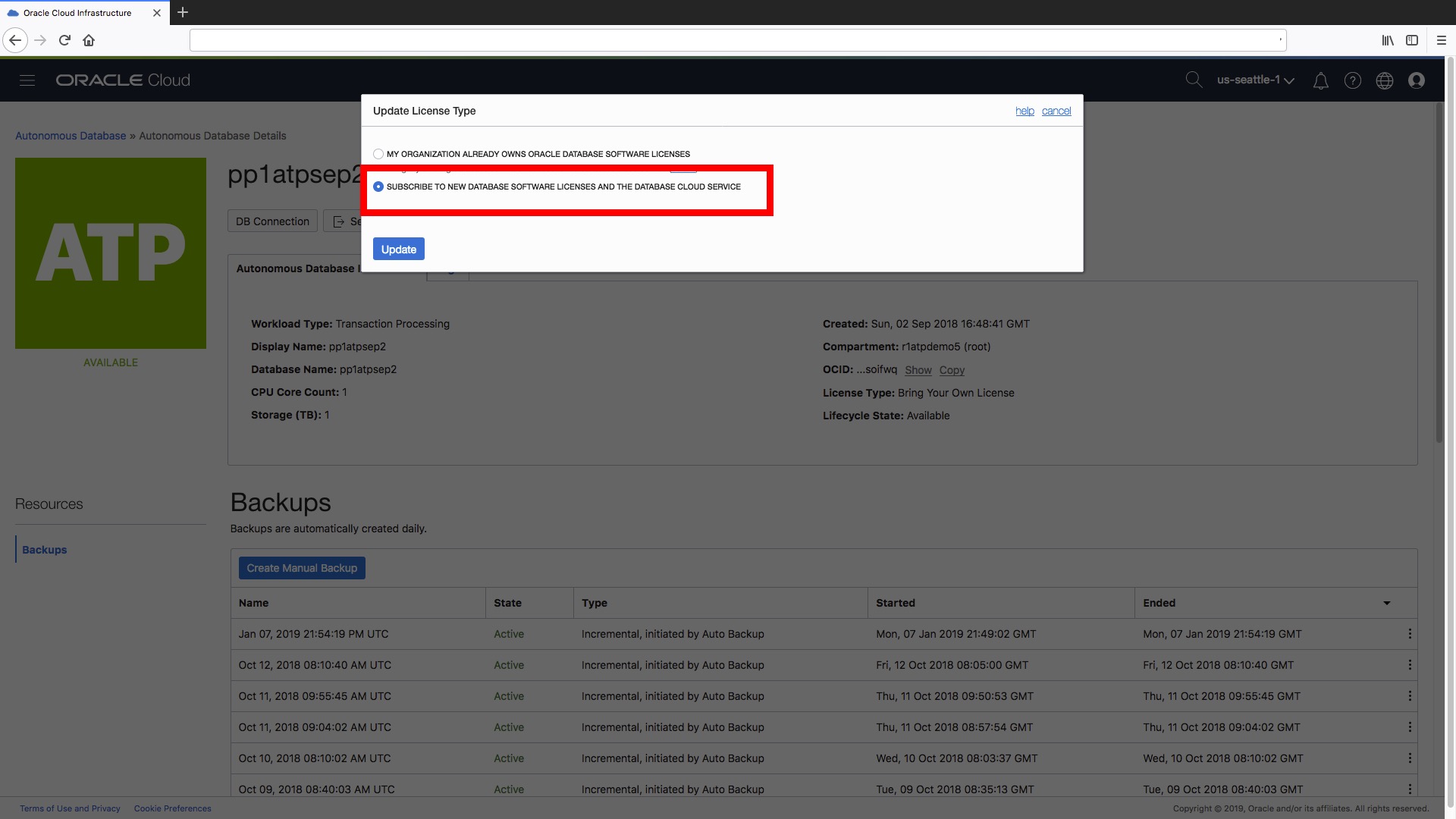This screenshot has width=1456, height=819.
Task: Open the Firefox library icon
Action: coord(1387,40)
